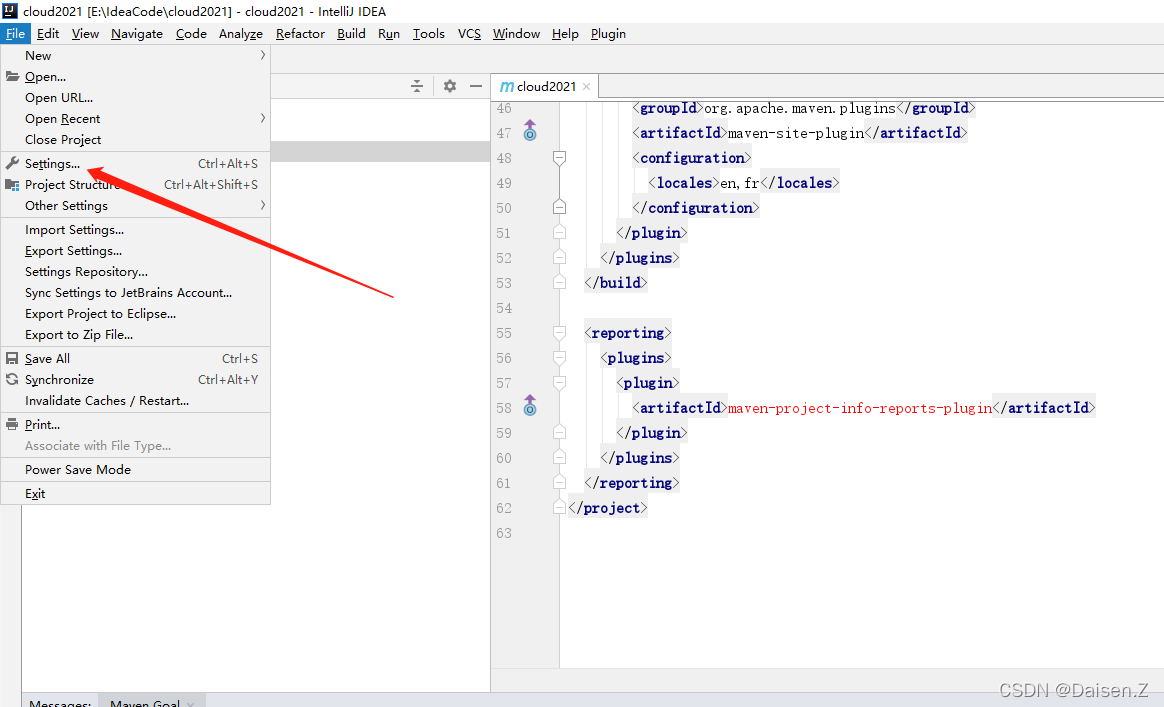
Task: Click the folder icon beside Open...
Action: pyautogui.click(x=12, y=76)
